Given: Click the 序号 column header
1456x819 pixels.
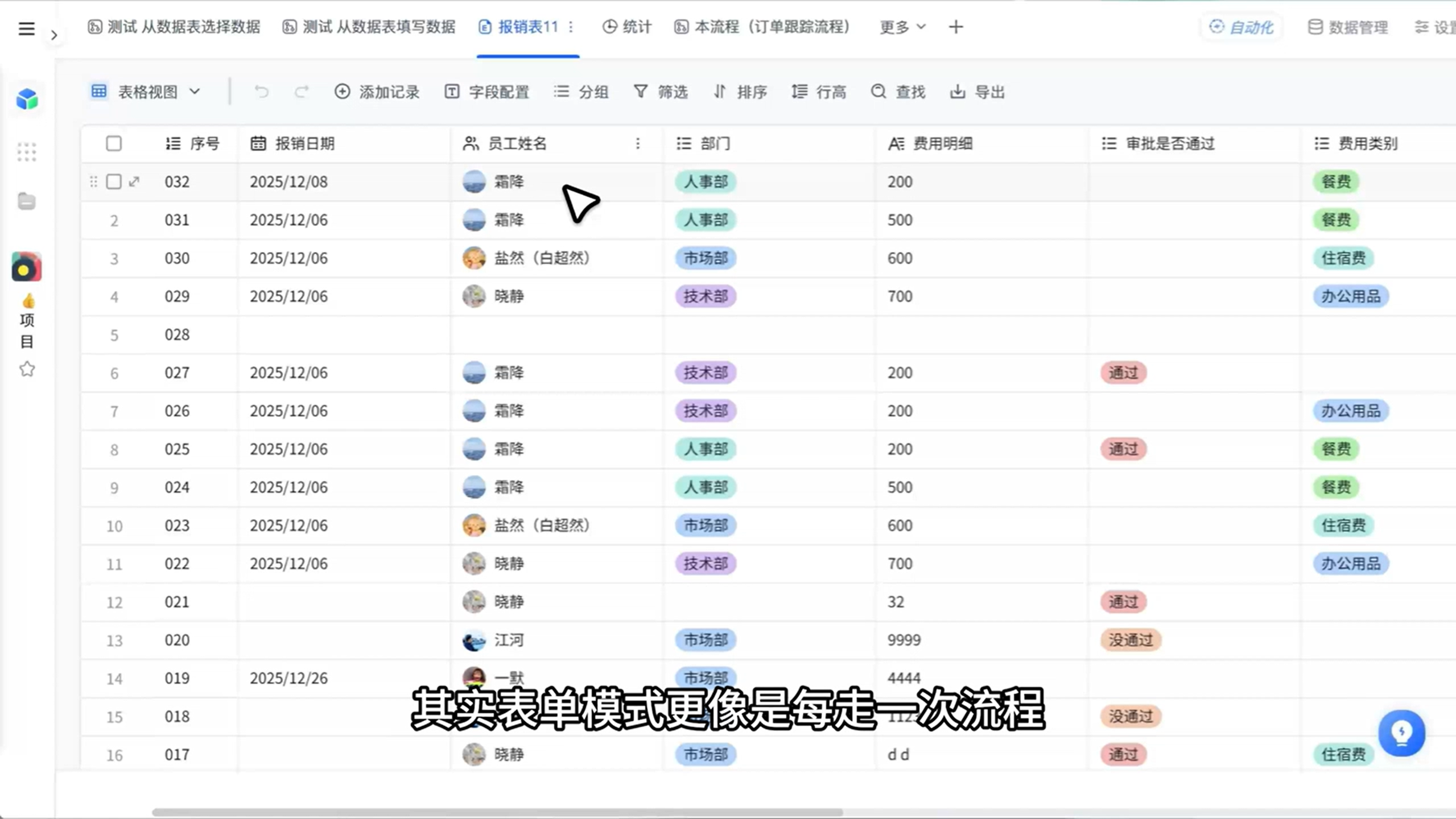Looking at the screenshot, I should [x=192, y=143].
